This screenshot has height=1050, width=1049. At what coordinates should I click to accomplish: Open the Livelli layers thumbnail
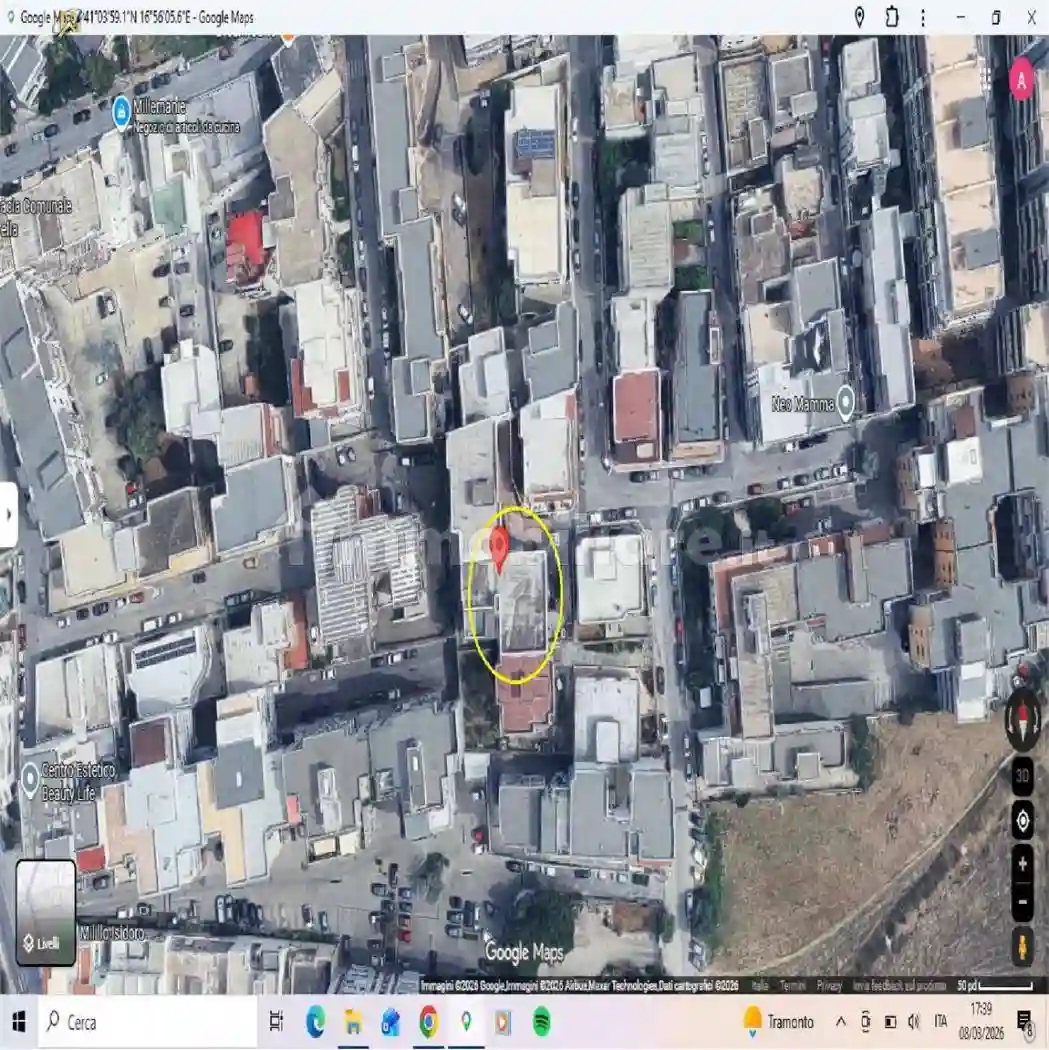pos(45,912)
